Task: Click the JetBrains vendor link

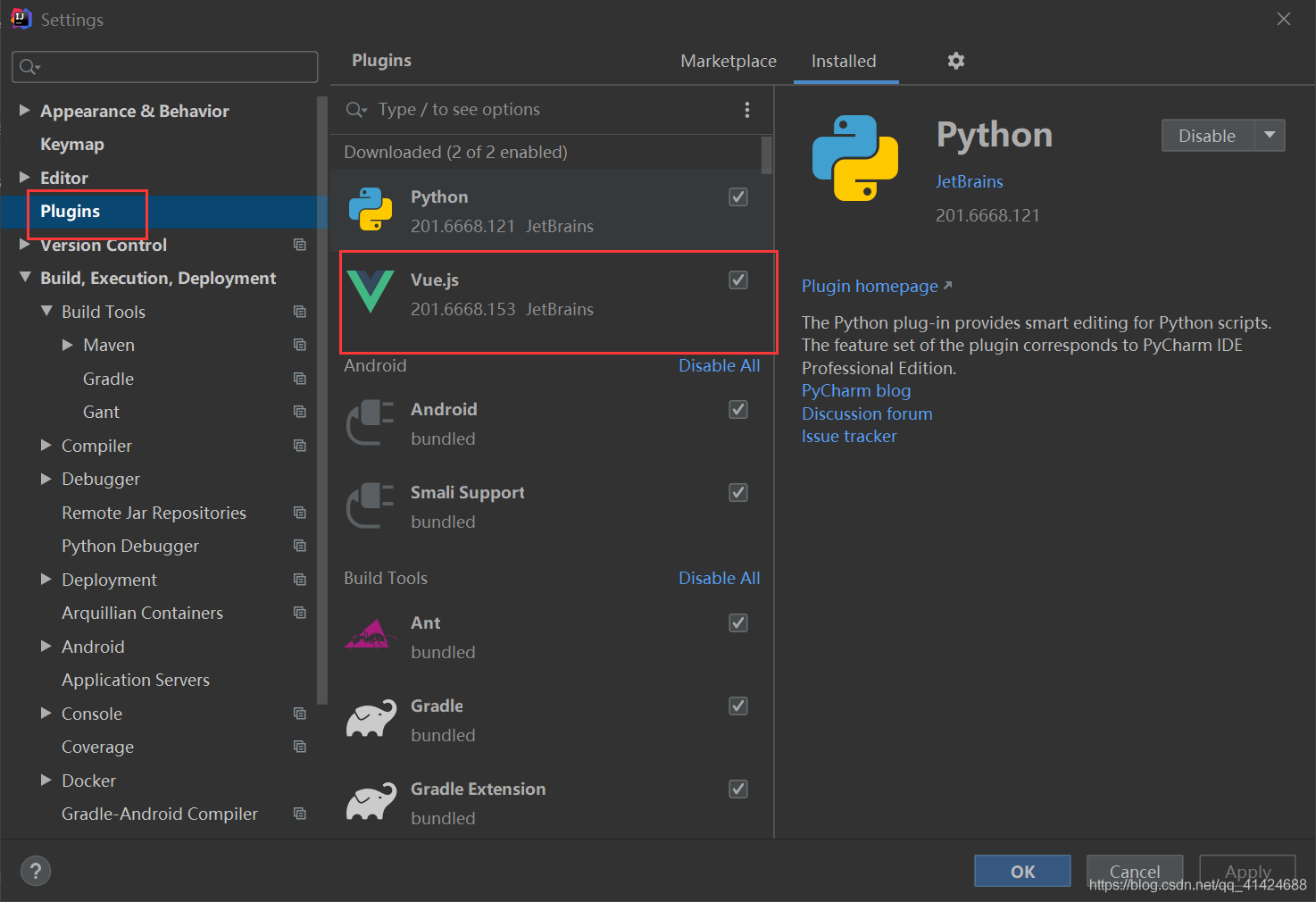Action: coord(970,181)
